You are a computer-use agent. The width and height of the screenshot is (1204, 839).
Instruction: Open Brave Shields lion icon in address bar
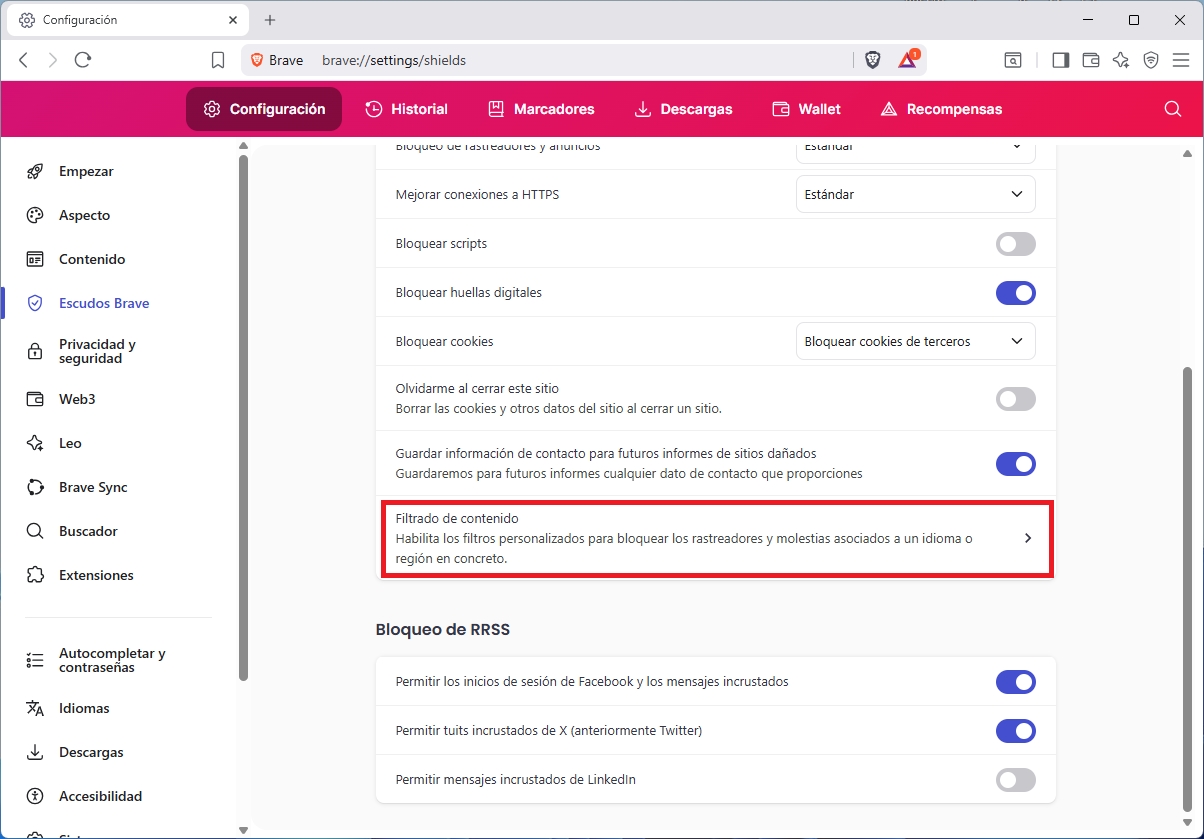[x=872, y=60]
